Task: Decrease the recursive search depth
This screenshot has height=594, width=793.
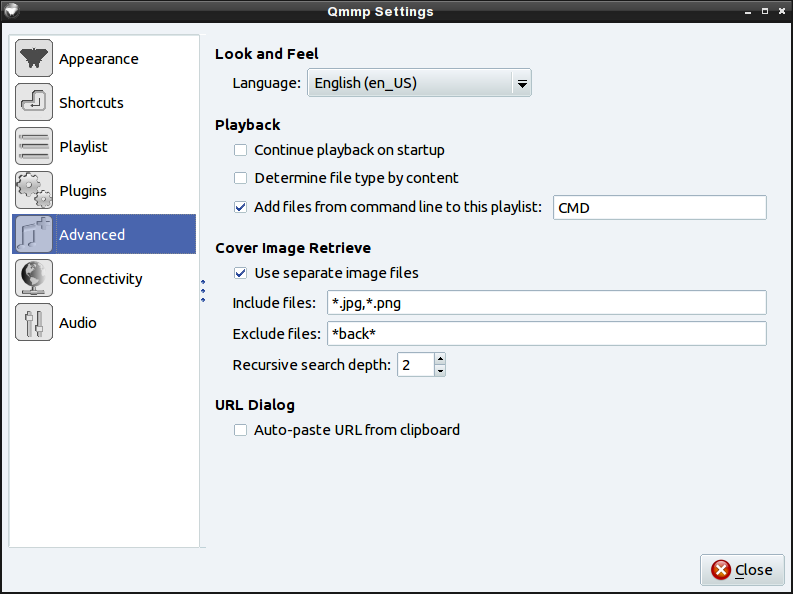Action: tap(440, 371)
